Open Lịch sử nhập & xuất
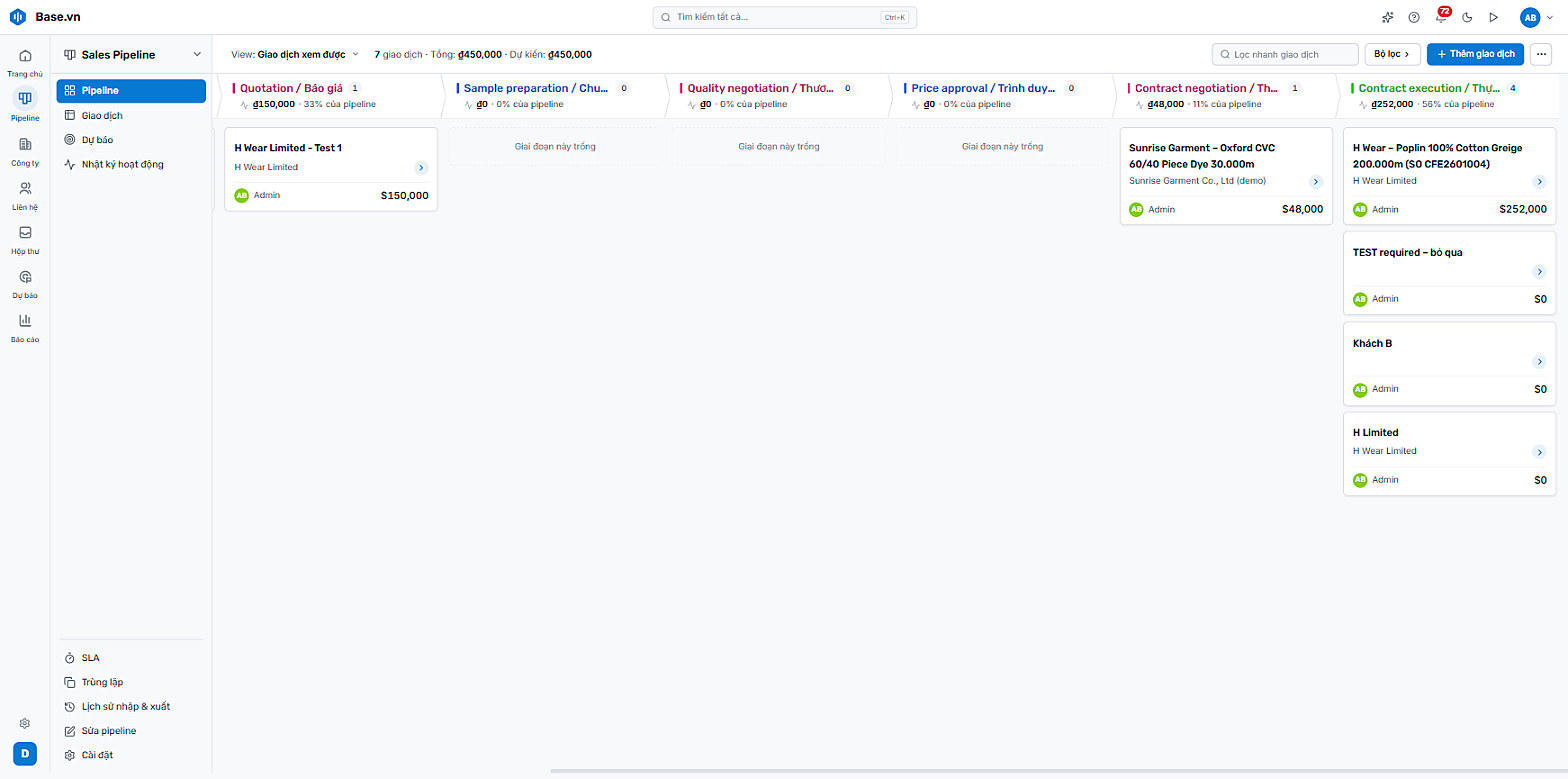This screenshot has height=779, width=1568. click(x=131, y=706)
